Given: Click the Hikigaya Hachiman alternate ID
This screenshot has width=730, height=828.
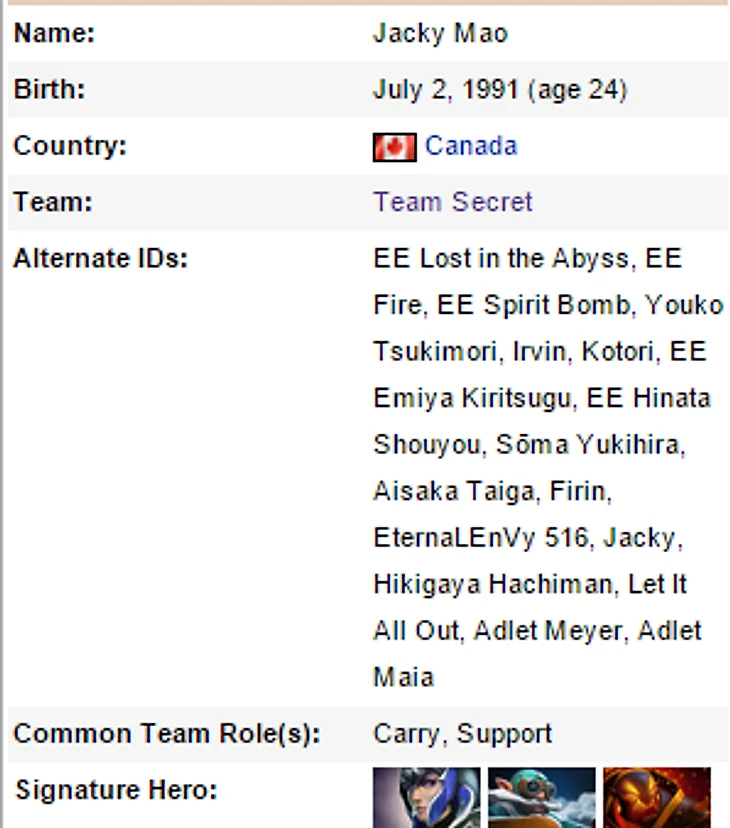Looking at the screenshot, I should tap(495, 584).
